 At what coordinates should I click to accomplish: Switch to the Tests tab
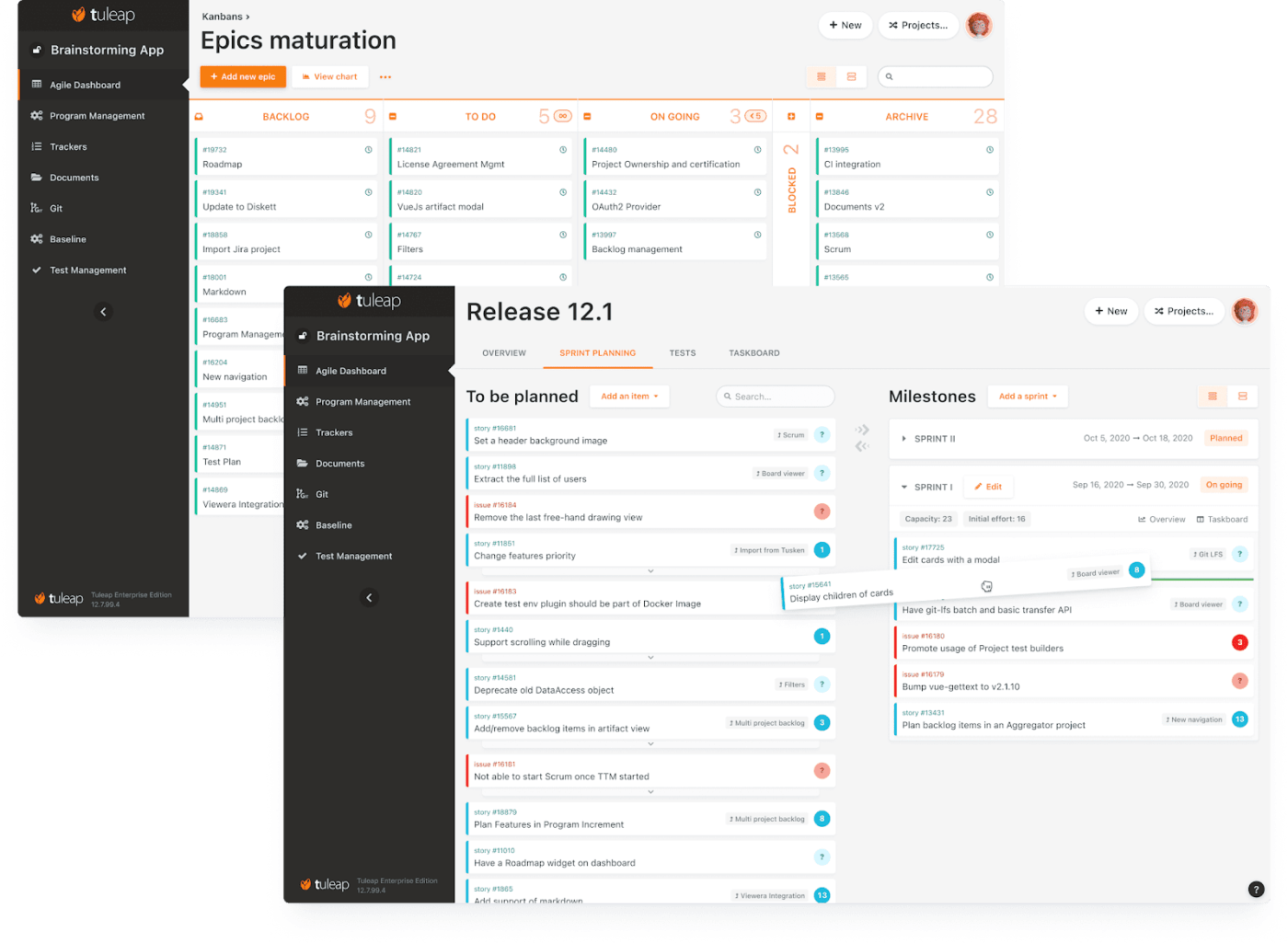pos(682,353)
